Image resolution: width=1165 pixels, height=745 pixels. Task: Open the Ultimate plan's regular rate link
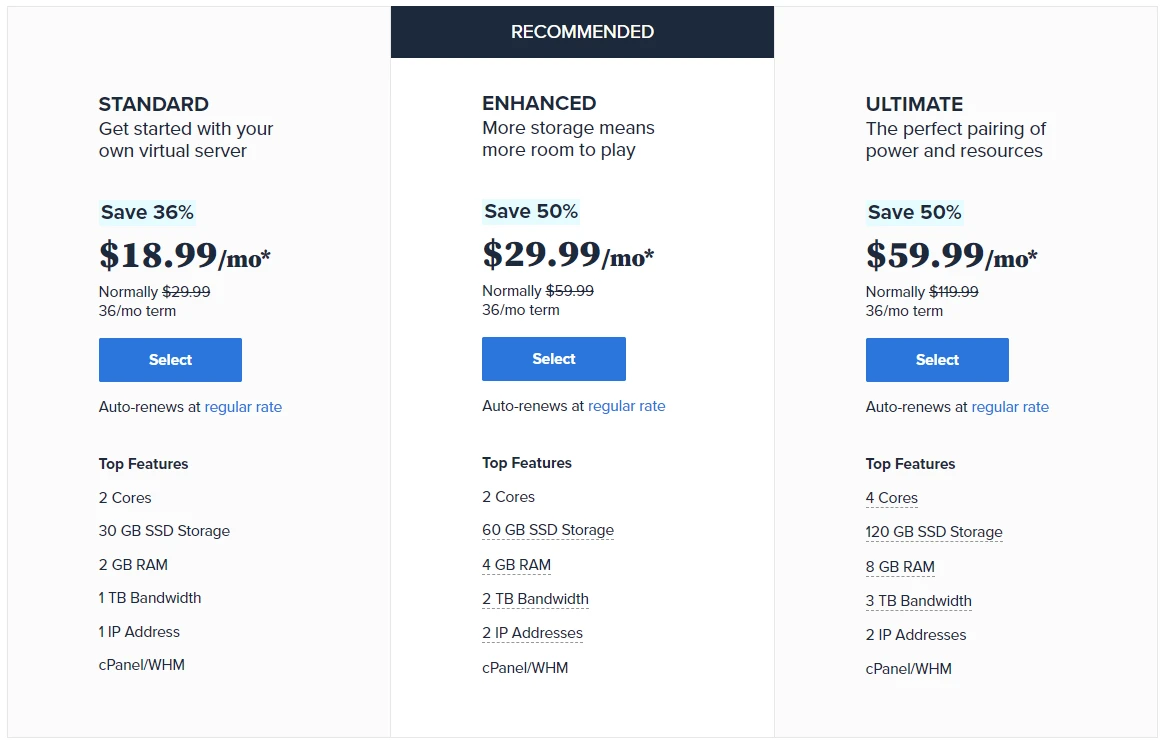pyautogui.click(x=1010, y=407)
